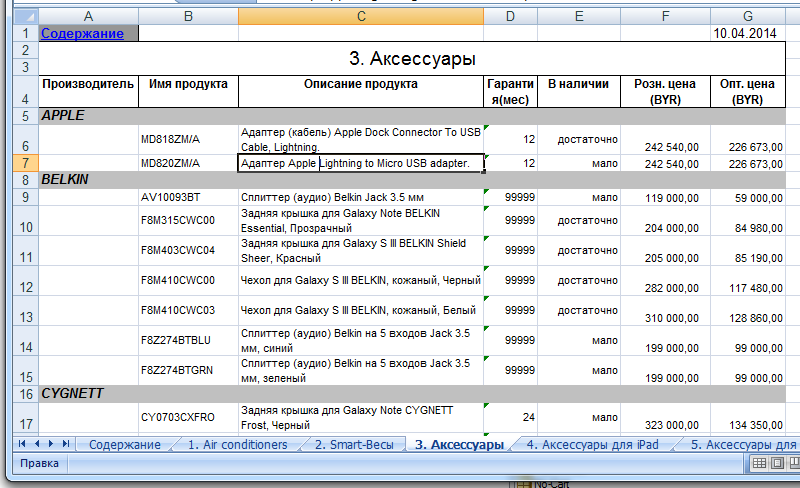
Task: Select column B header
Action: tap(188, 16)
